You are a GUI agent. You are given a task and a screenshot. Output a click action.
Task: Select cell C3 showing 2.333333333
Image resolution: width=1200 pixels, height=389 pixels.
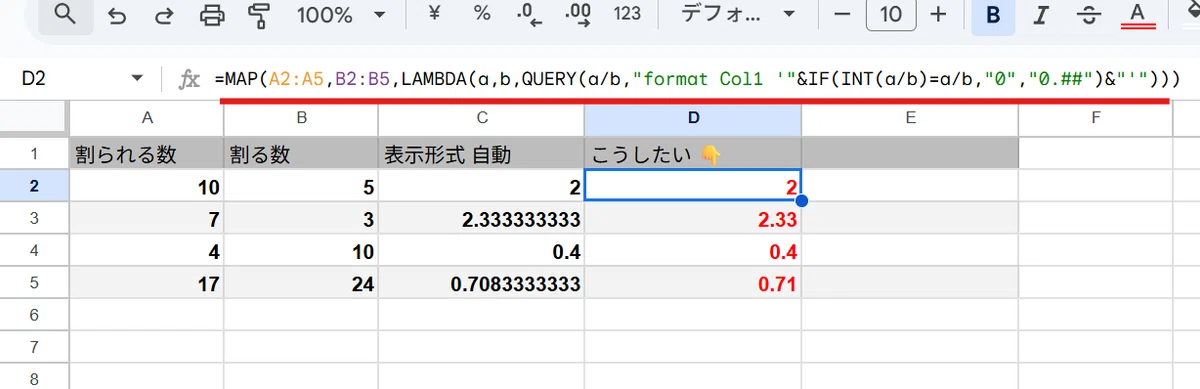(481, 218)
